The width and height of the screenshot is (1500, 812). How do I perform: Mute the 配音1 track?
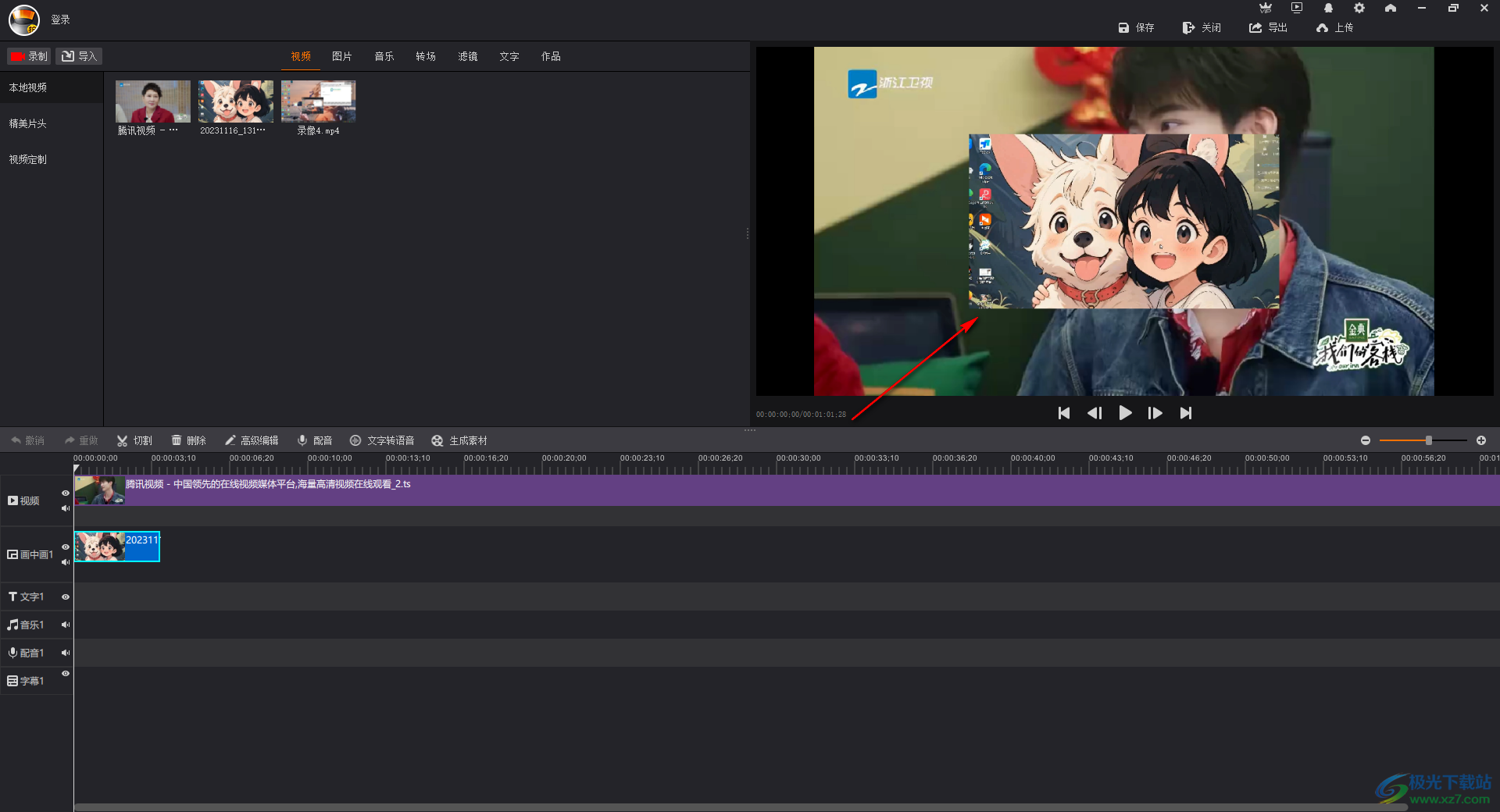66,653
